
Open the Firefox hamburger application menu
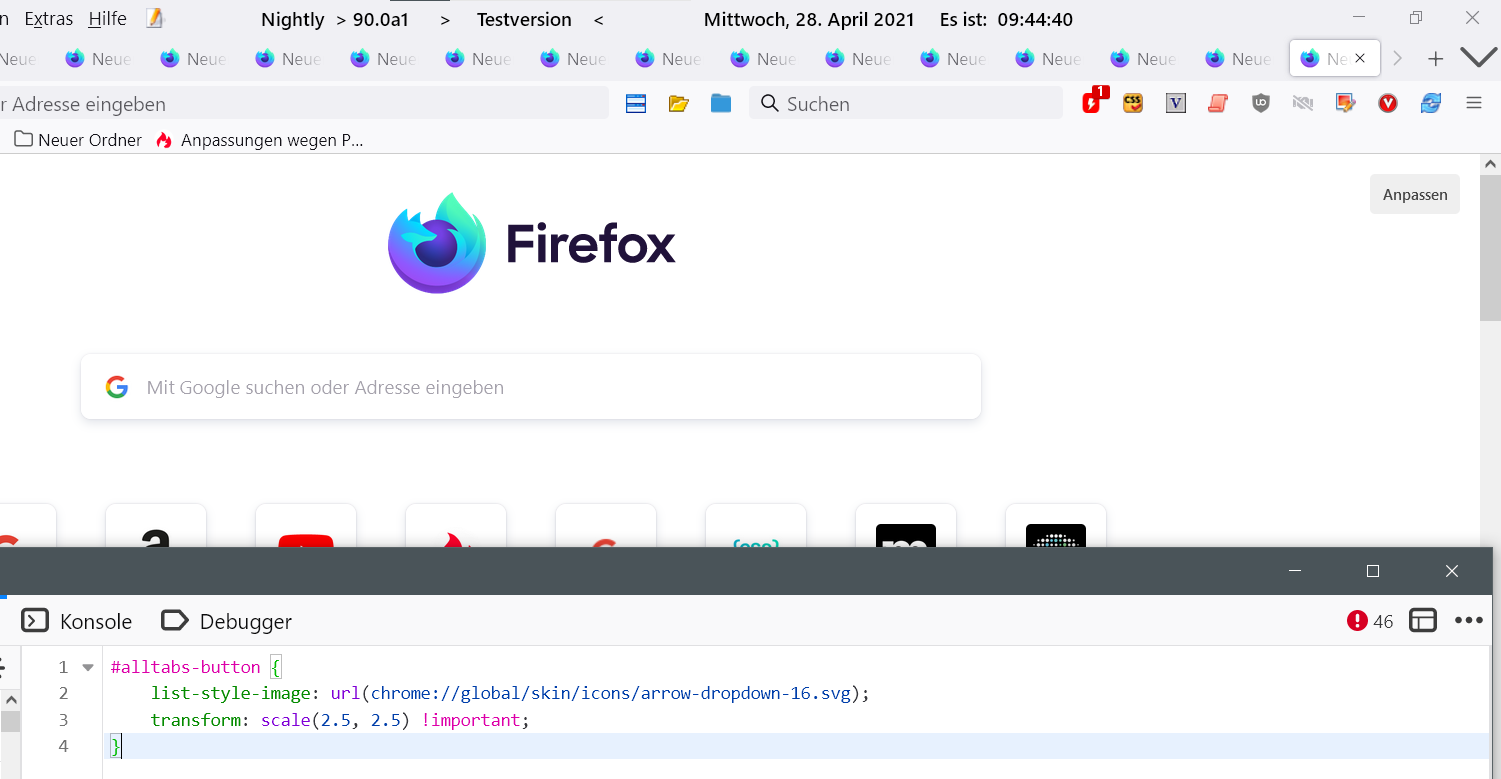pos(1474,102)
